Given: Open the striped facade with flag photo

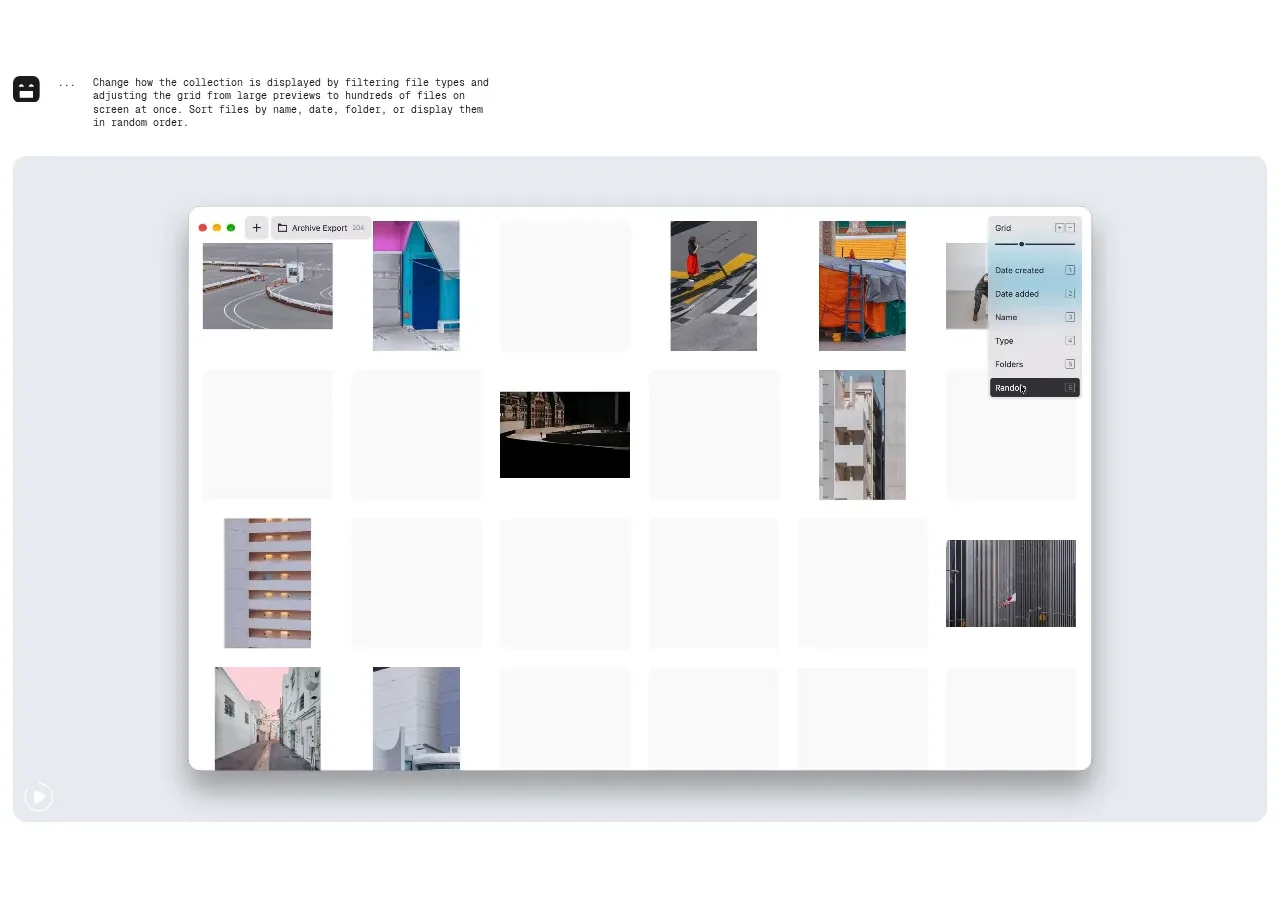Looking at the screenshot, I should pos(1011,583).
